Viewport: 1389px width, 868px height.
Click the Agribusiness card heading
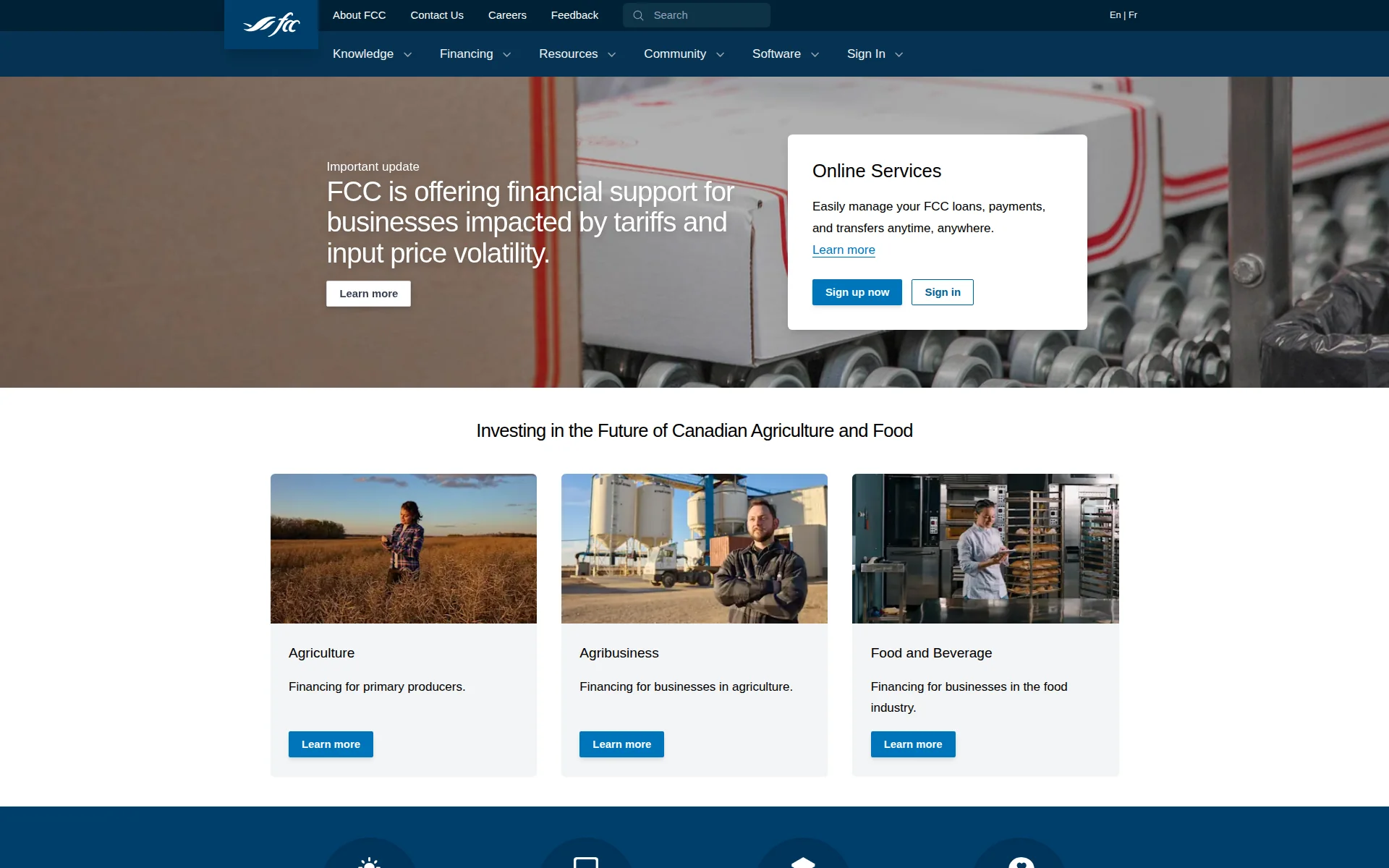(x=619, y=653)
